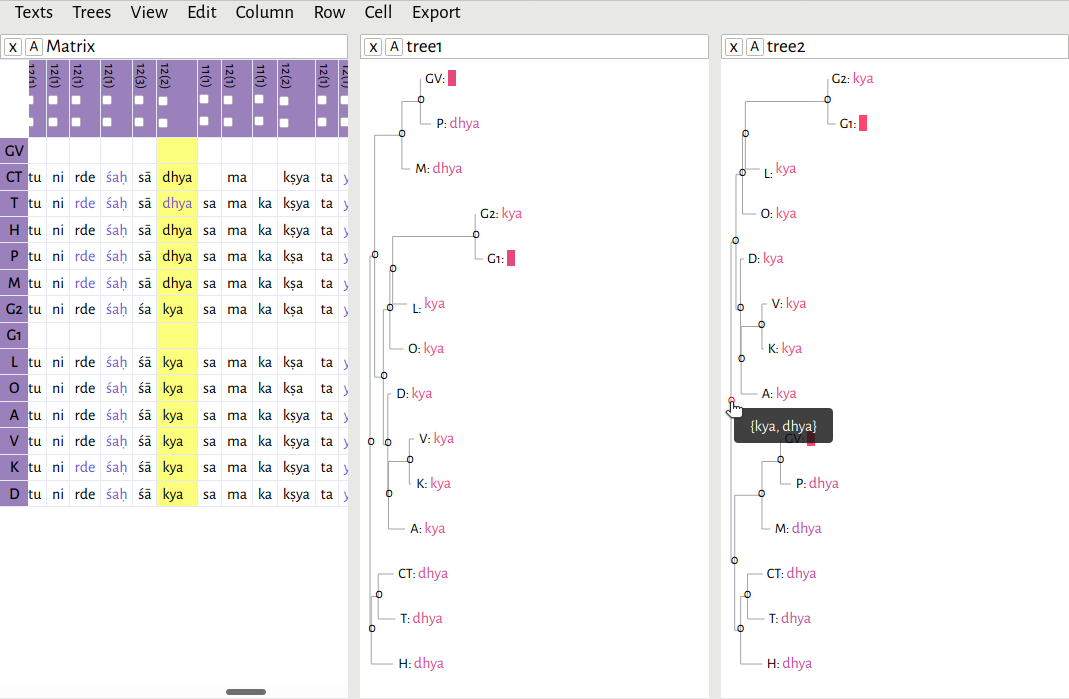Click the node above the CT-T-H clade in tree1
This screenshot has width=1069, height=699.
point(372,628)
